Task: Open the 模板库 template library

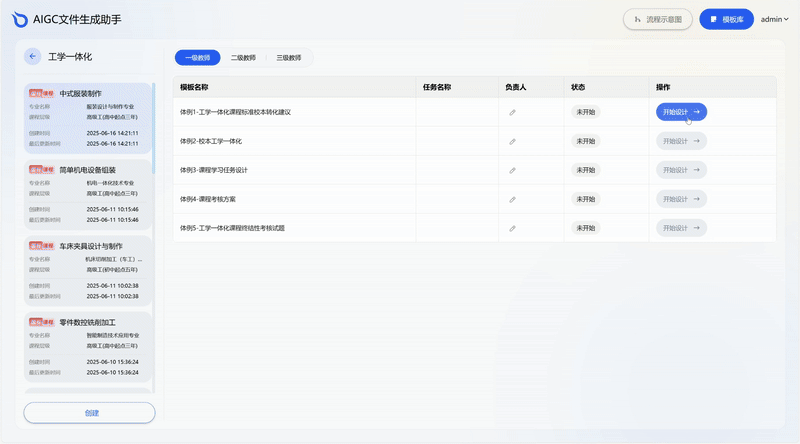Action: pyautogui.click(x=727, y=19)
